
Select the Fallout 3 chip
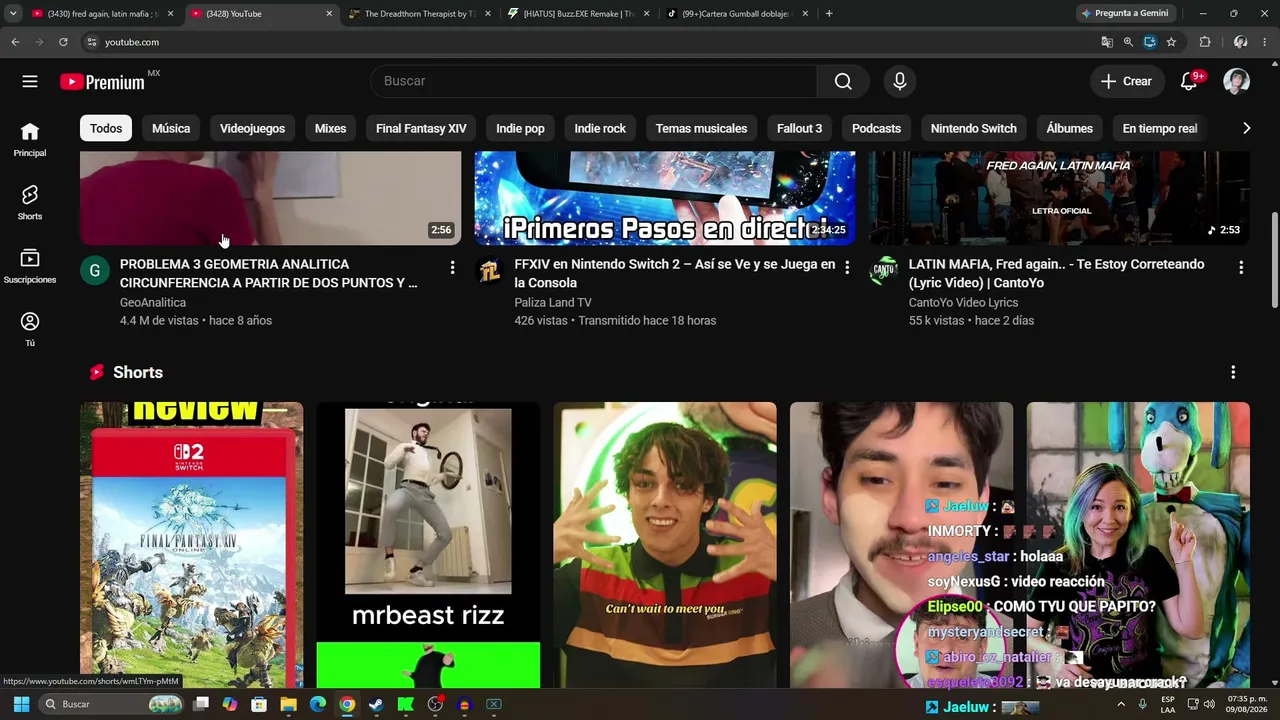799,128
